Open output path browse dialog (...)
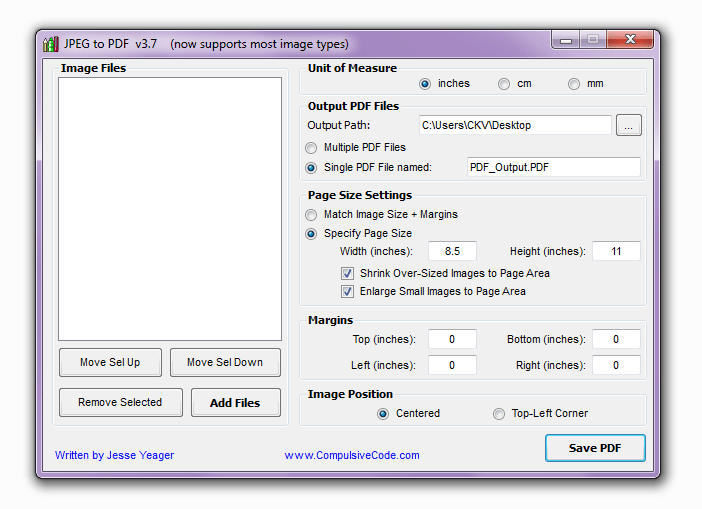702x509 pixels. pos(629,125)
